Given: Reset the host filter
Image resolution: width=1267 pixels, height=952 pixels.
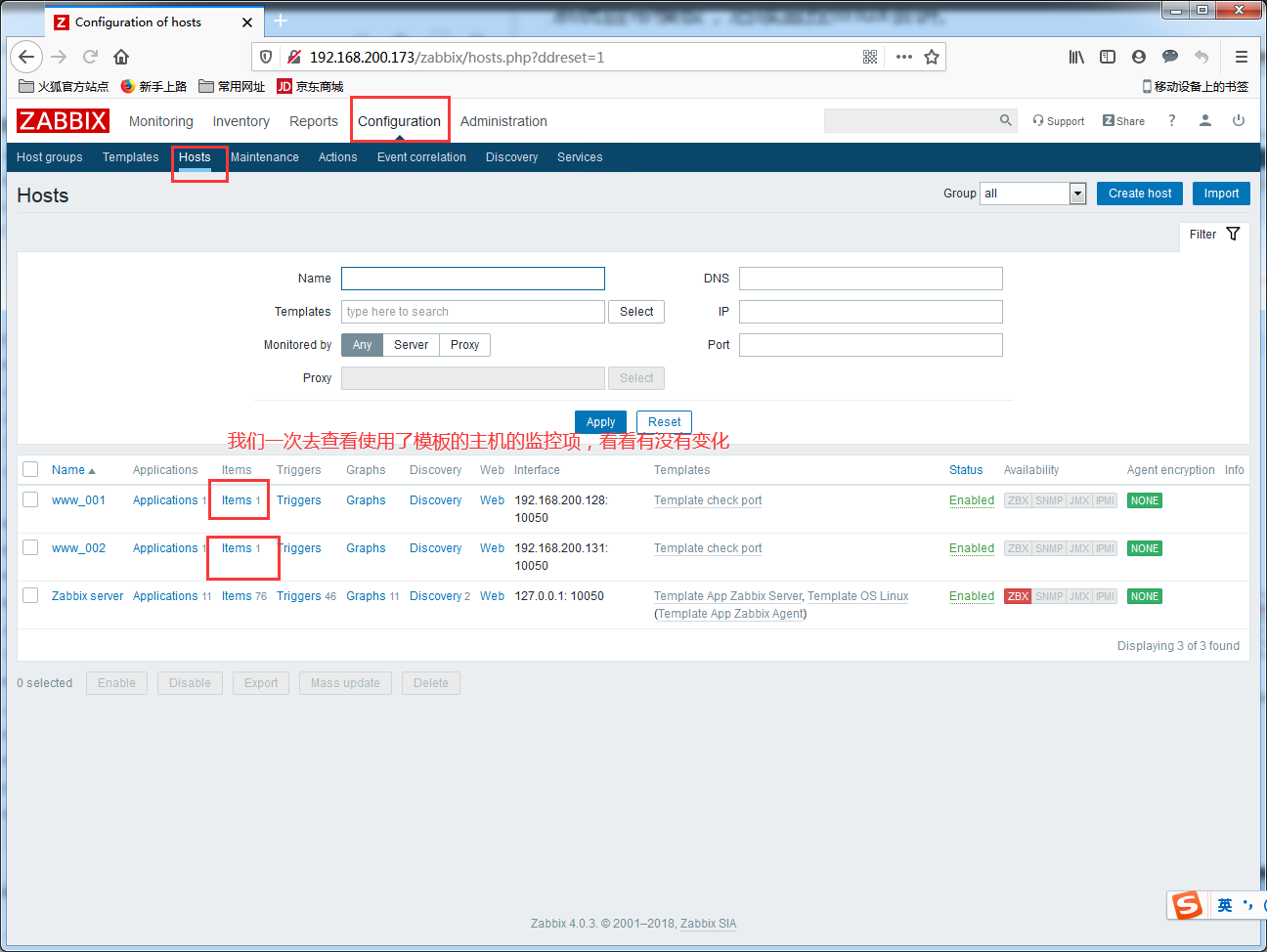Looking at the screenshot, I should [665, 422].
